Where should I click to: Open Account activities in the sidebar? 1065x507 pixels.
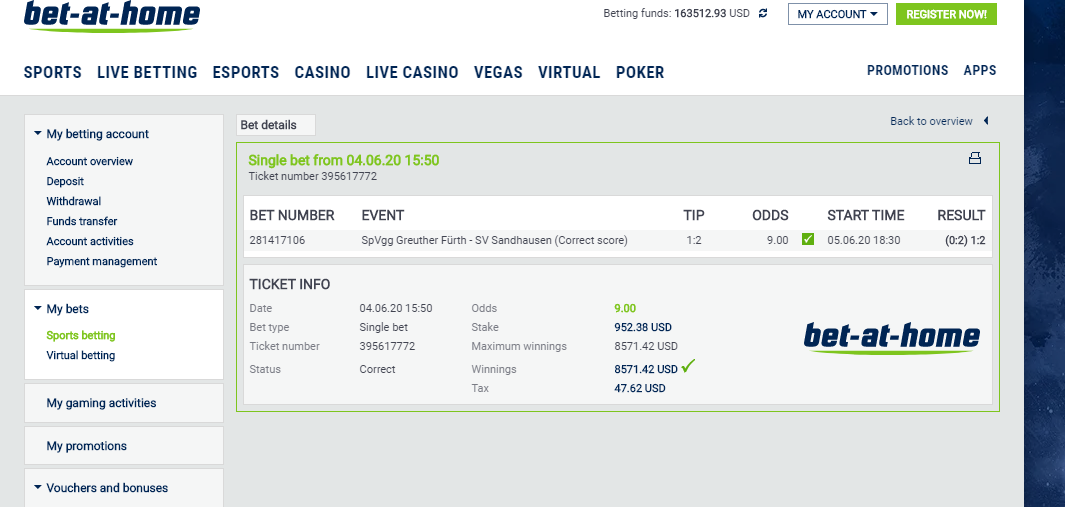click(90, 241)
